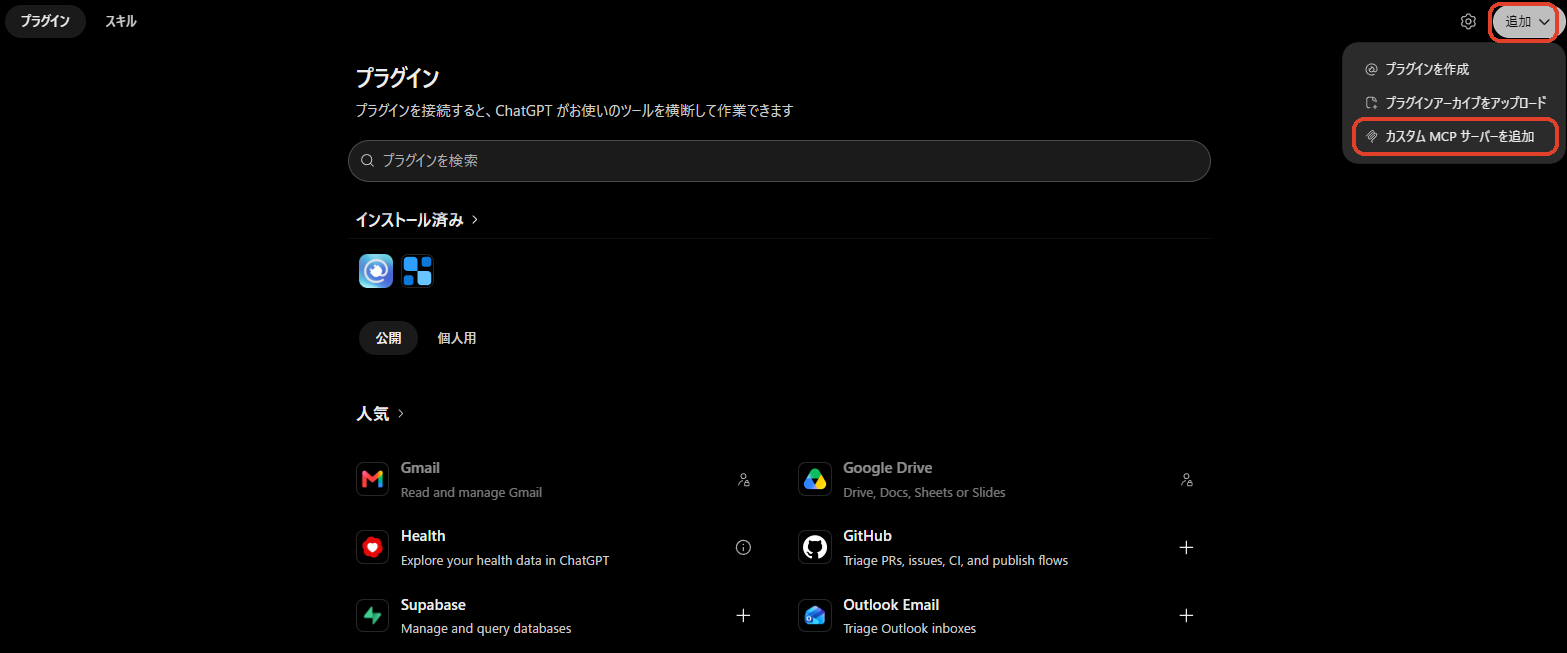Open the Health info icon

point(743,548)
